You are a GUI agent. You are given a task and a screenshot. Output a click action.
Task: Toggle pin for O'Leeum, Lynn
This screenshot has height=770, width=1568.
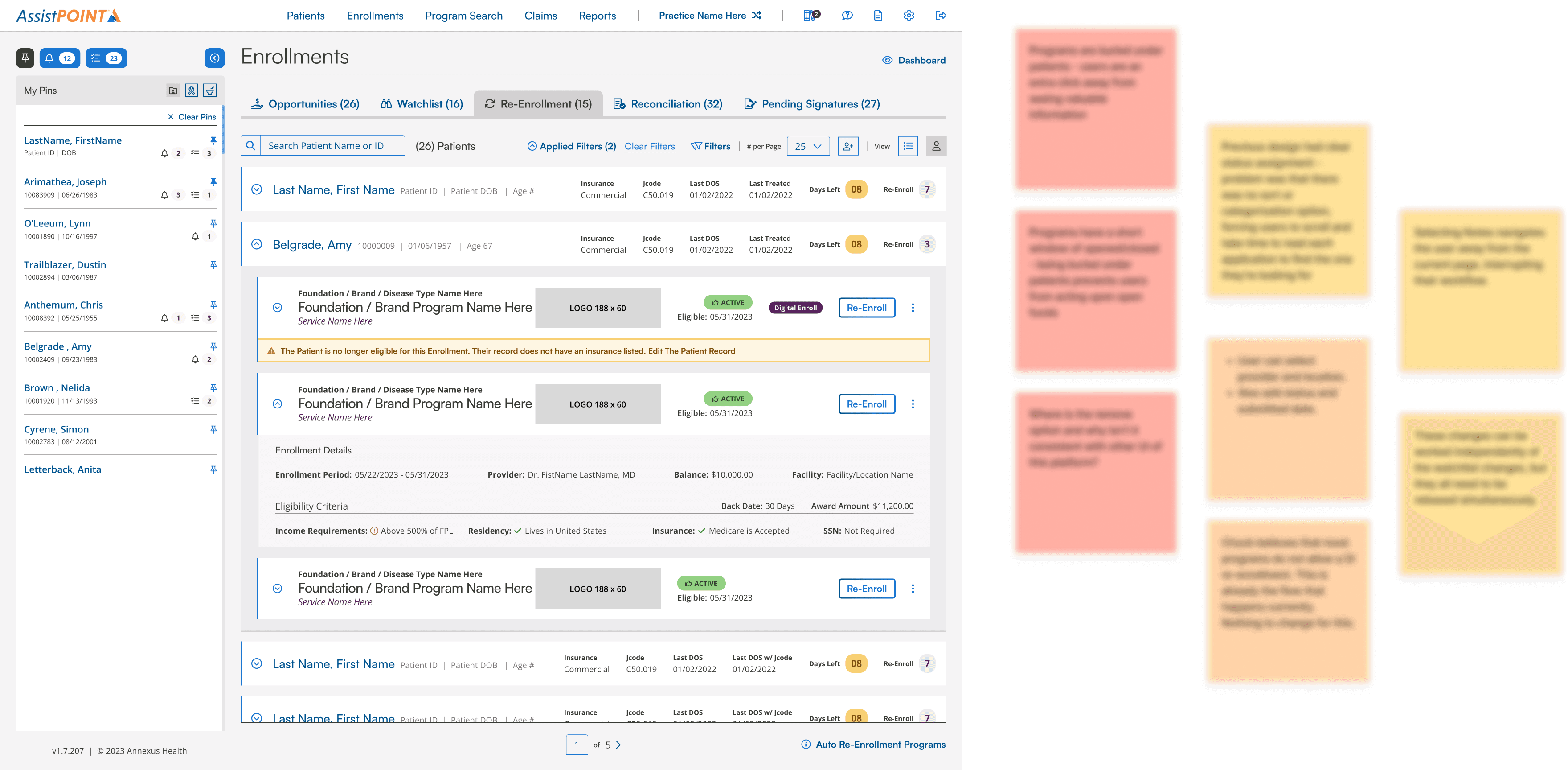pyautogui.click(x=213, y=223)
